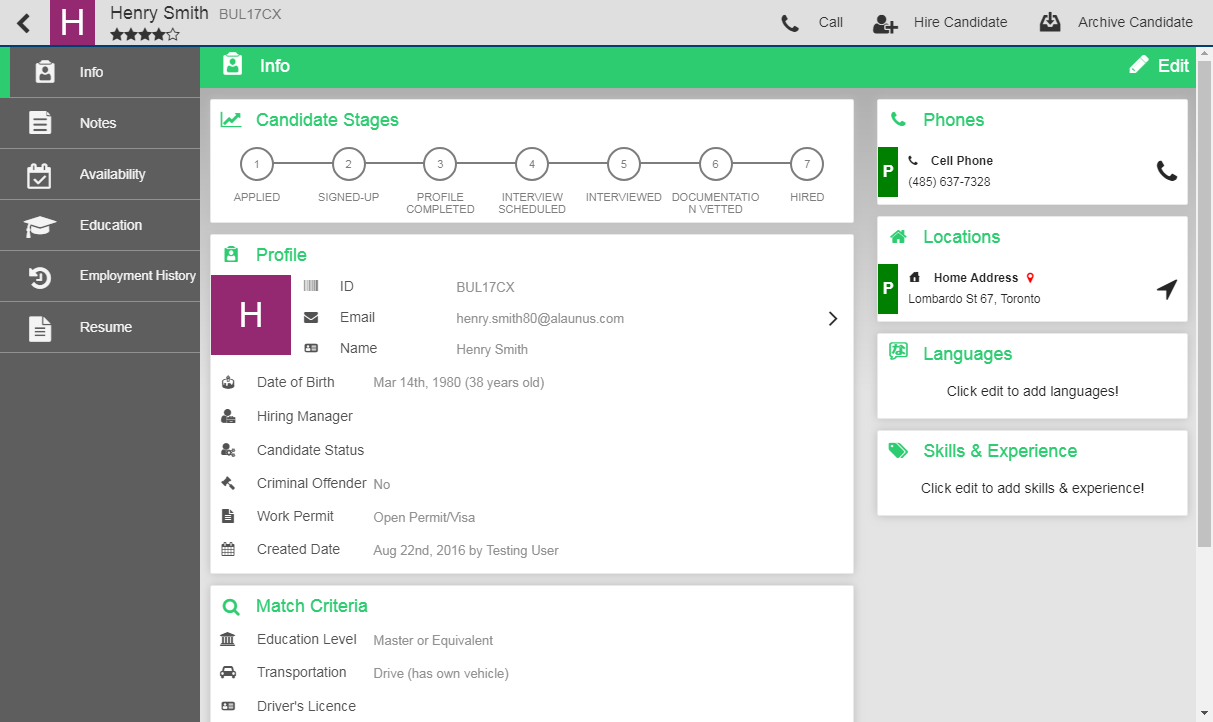Screen dimensions: 1213x722
Task: Navigate to home address with arrow icon
Action: point(1167,289)
